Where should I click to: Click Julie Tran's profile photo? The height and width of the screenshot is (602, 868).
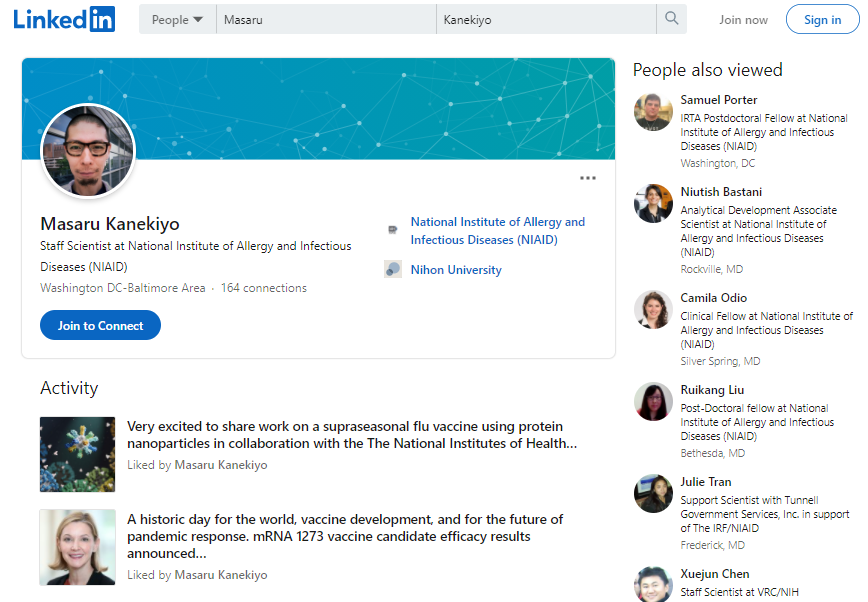click(653, 493)
